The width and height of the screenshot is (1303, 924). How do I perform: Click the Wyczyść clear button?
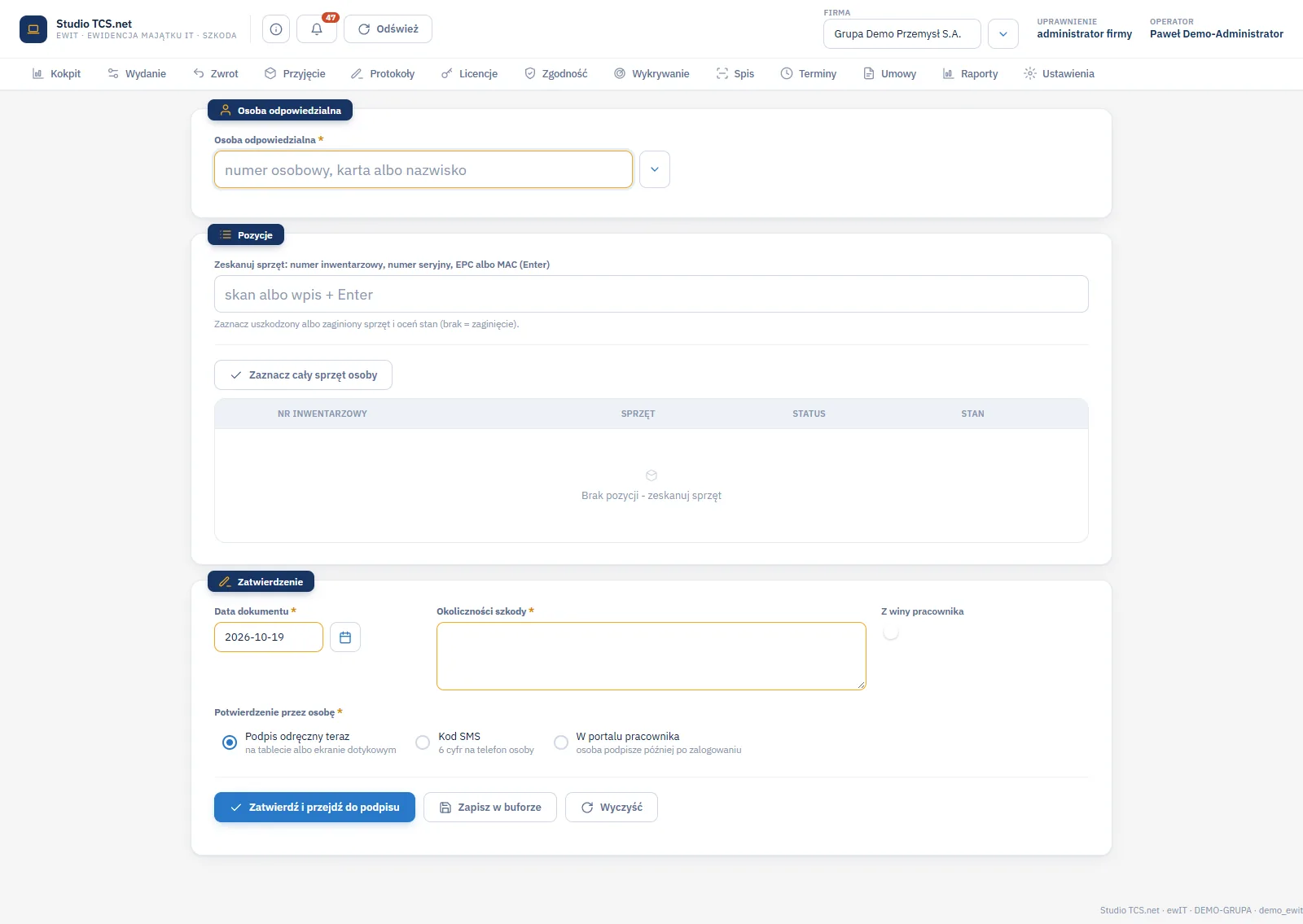click(612, 808)
